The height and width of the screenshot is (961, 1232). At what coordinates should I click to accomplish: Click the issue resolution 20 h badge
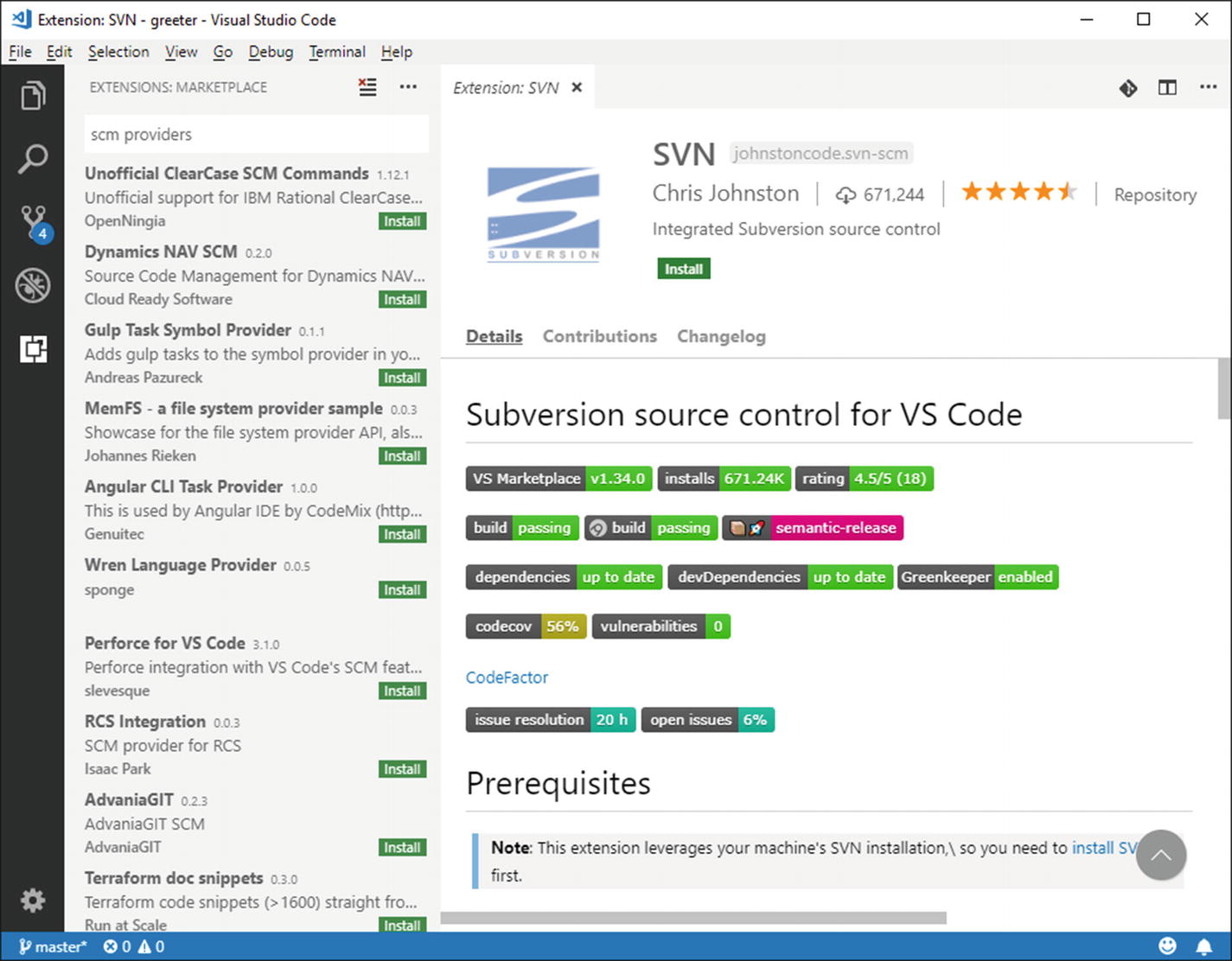click(x=551, y=720)
